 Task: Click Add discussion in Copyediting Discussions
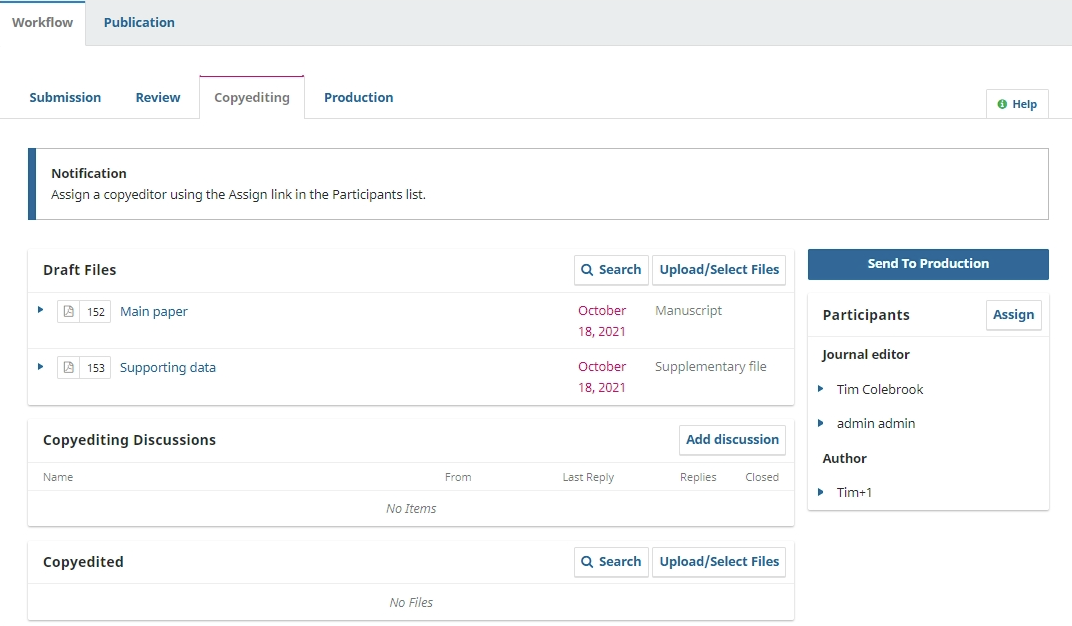click(732, 440)
